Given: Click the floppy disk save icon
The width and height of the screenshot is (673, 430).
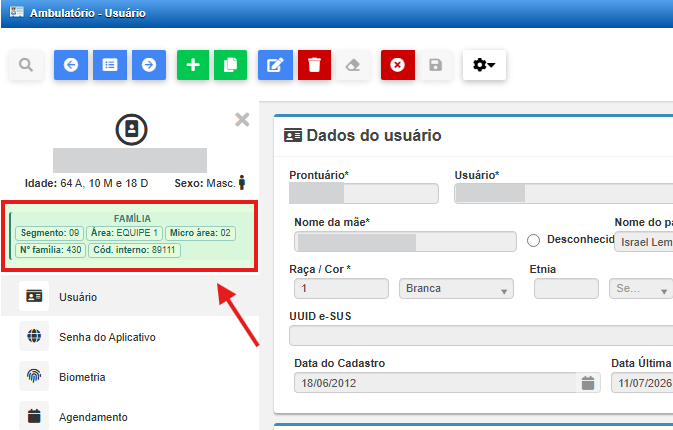Looking at the screenshot, I should [436, 65].
